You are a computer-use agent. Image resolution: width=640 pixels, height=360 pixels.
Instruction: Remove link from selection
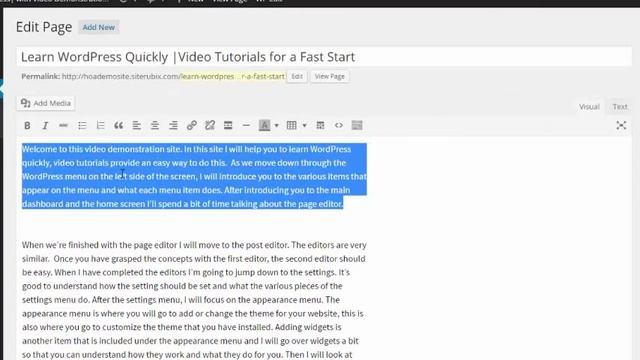point(210,125)
